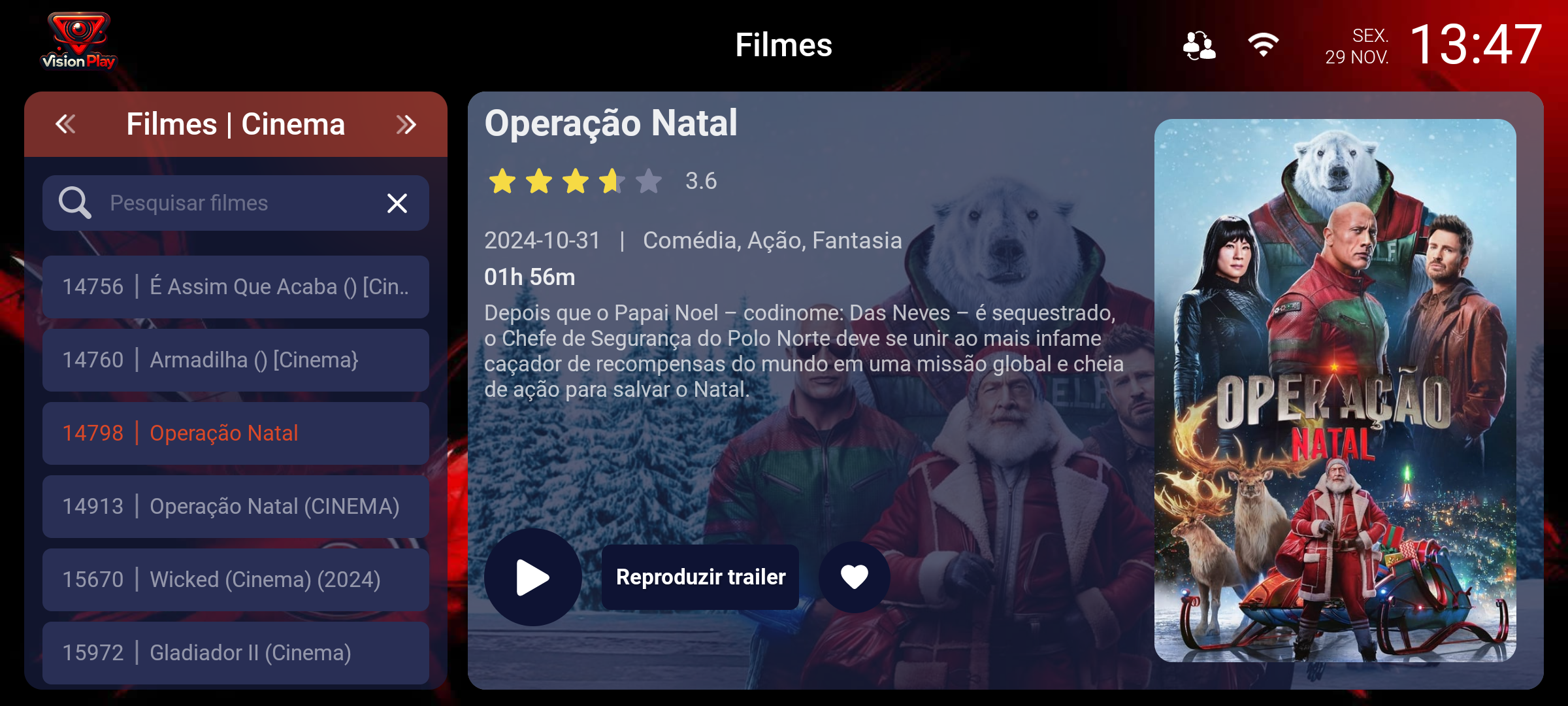The width and height of the screenshot is (1568, 706).
Task: Open Operação Natal (CINEMA) entry
Action: pos(236,506)
